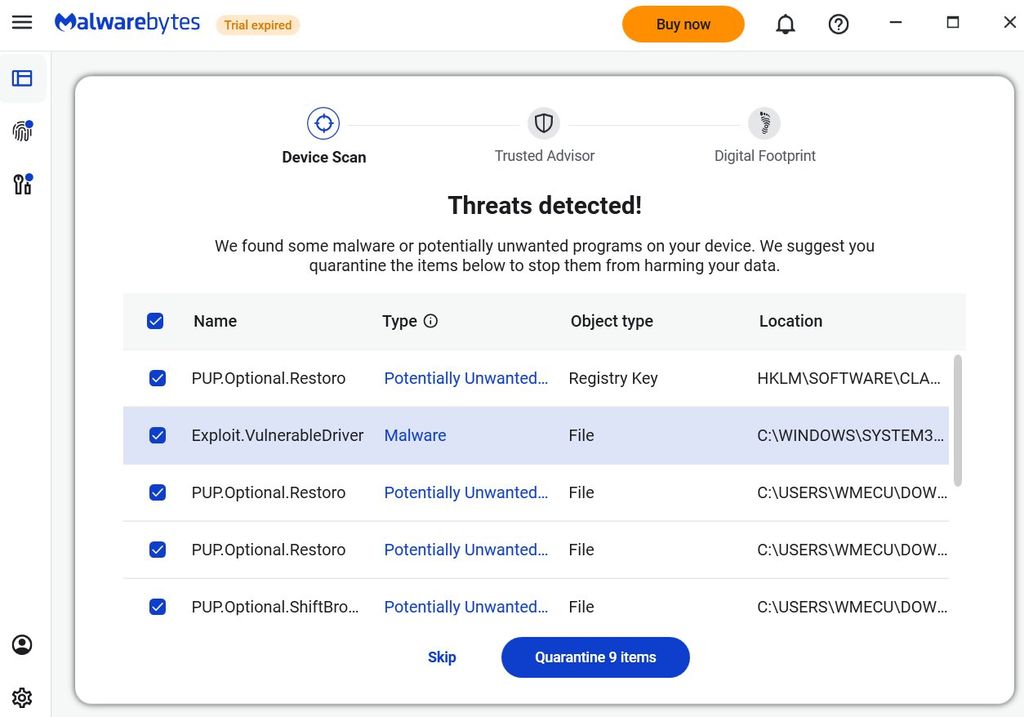The width and height of the screenshot is (1024, 717).
Task: Uncheck the Exploit.VulnerableDriver checkbox
Action: coord(157,435)
